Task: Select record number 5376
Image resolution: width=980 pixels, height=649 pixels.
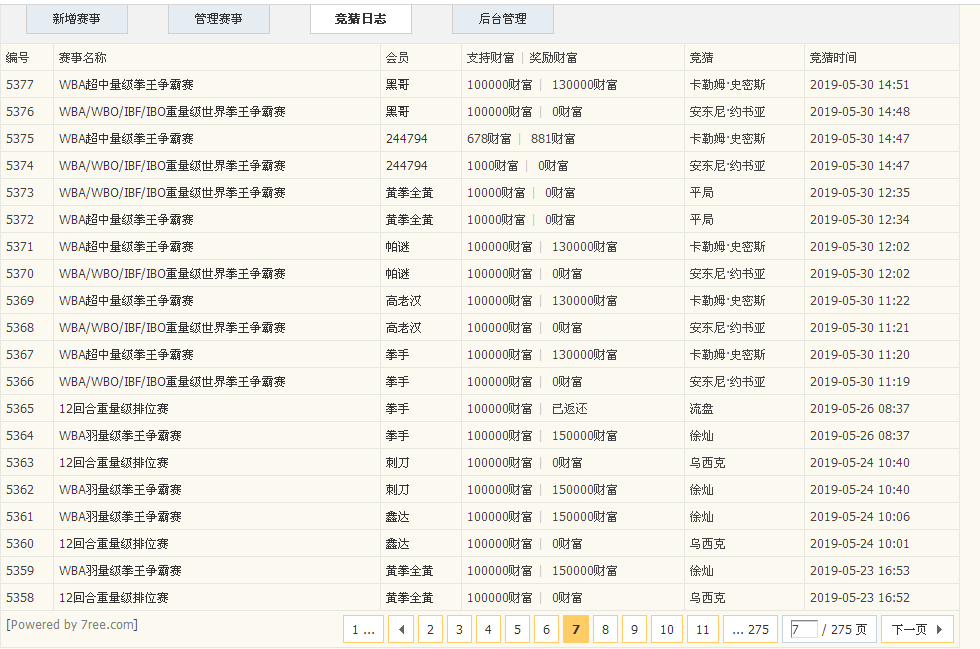Action: click(x=20, y=111)
